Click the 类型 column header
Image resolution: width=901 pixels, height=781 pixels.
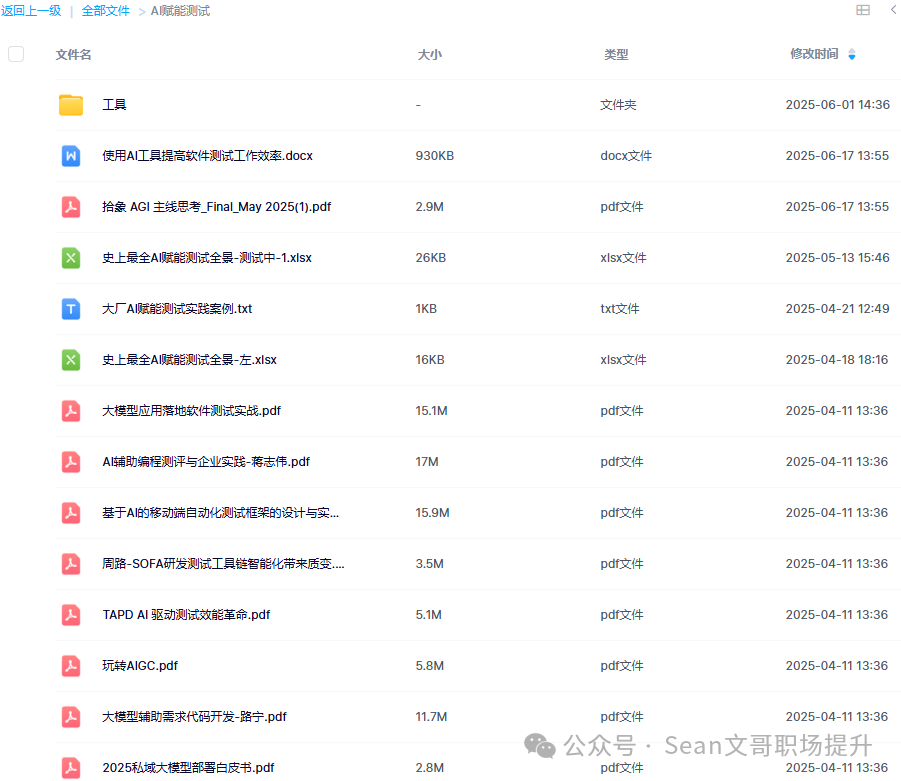[x=616, y=55]
